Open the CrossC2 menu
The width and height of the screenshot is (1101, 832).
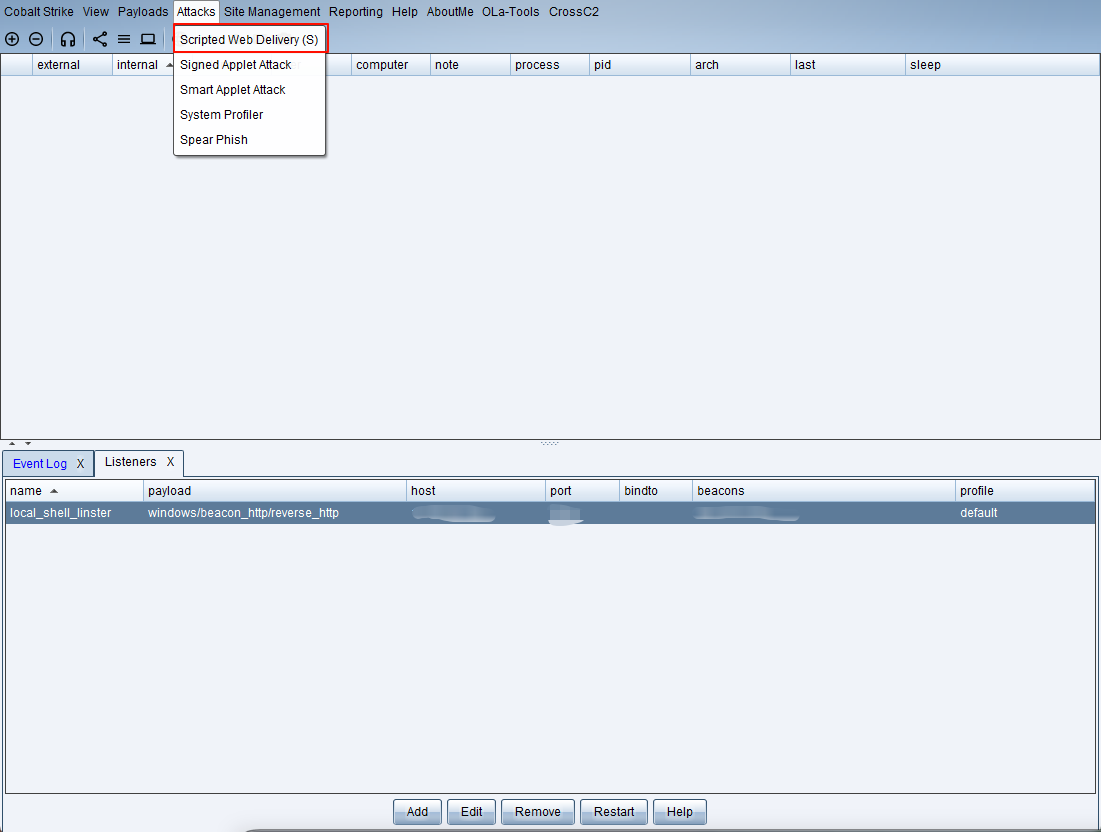point(574,12)
